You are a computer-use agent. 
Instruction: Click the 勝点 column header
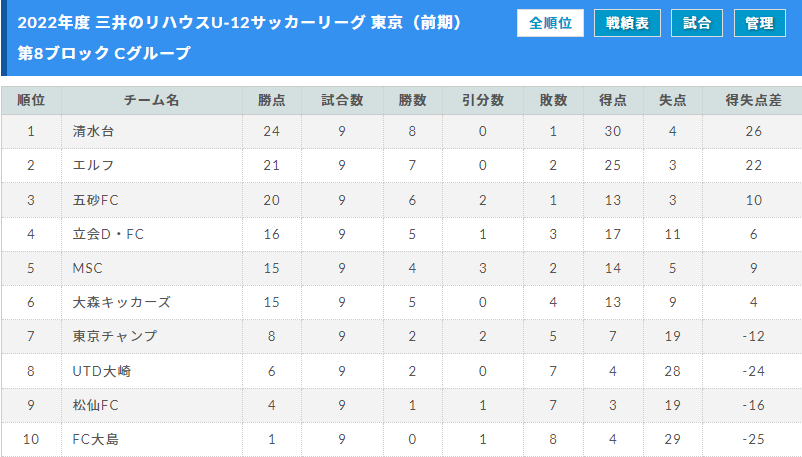point(271,100)
